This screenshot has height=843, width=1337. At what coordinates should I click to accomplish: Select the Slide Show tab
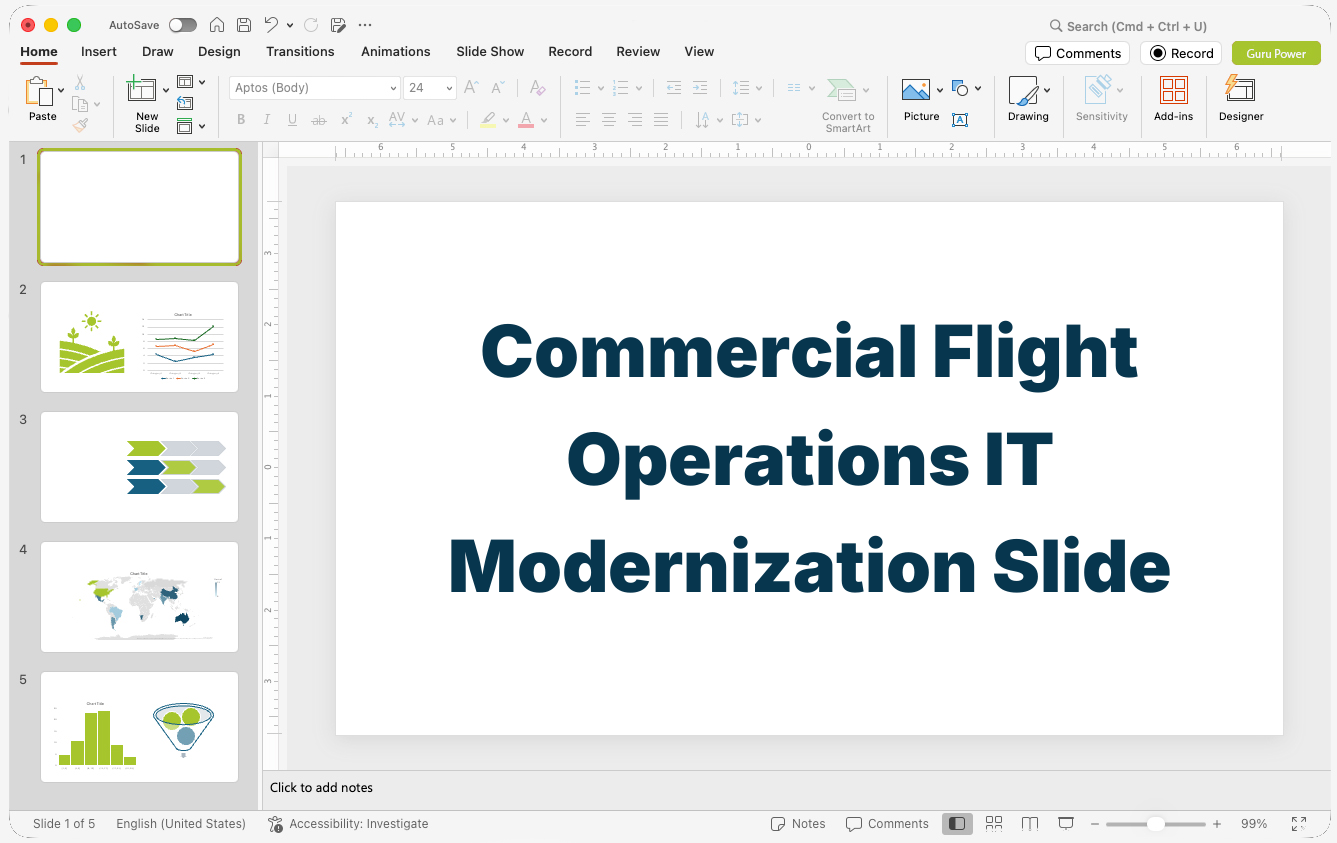pos(490,51)
